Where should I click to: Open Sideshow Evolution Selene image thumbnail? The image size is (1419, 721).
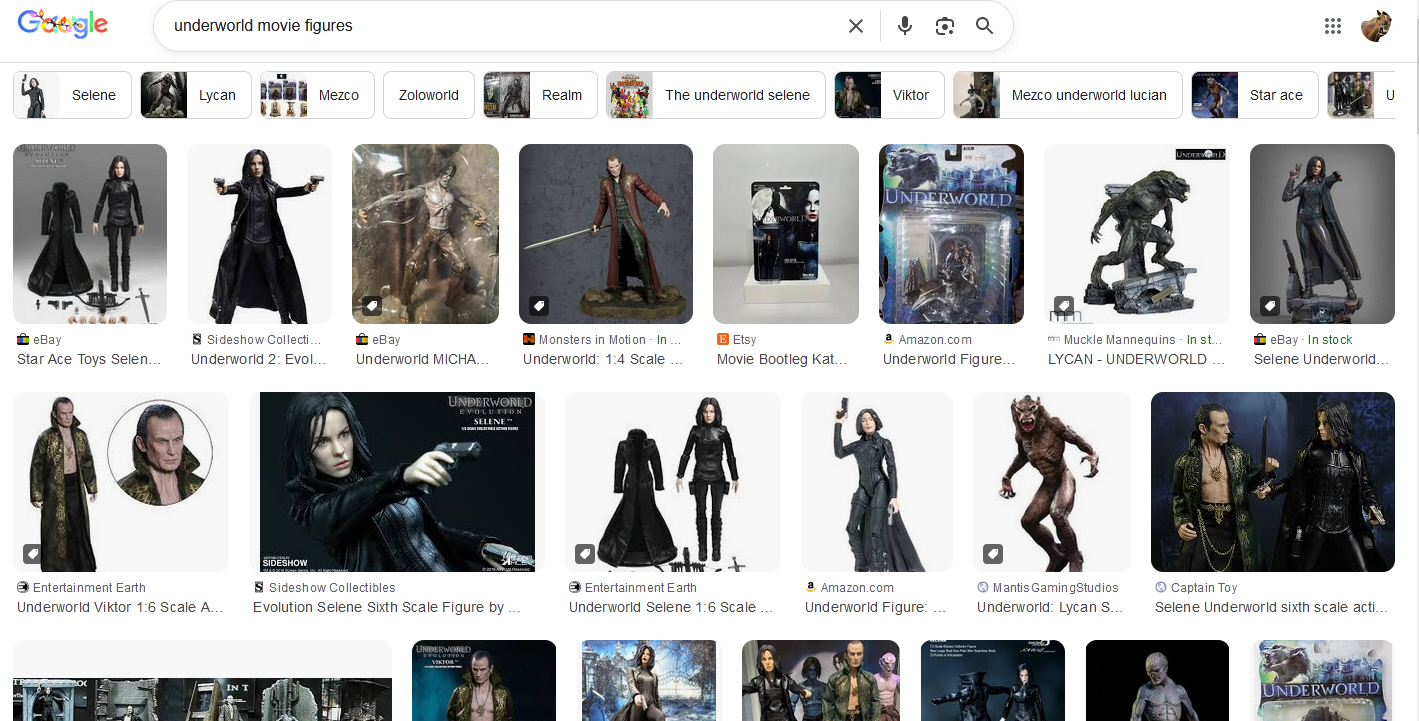[397, 481]
